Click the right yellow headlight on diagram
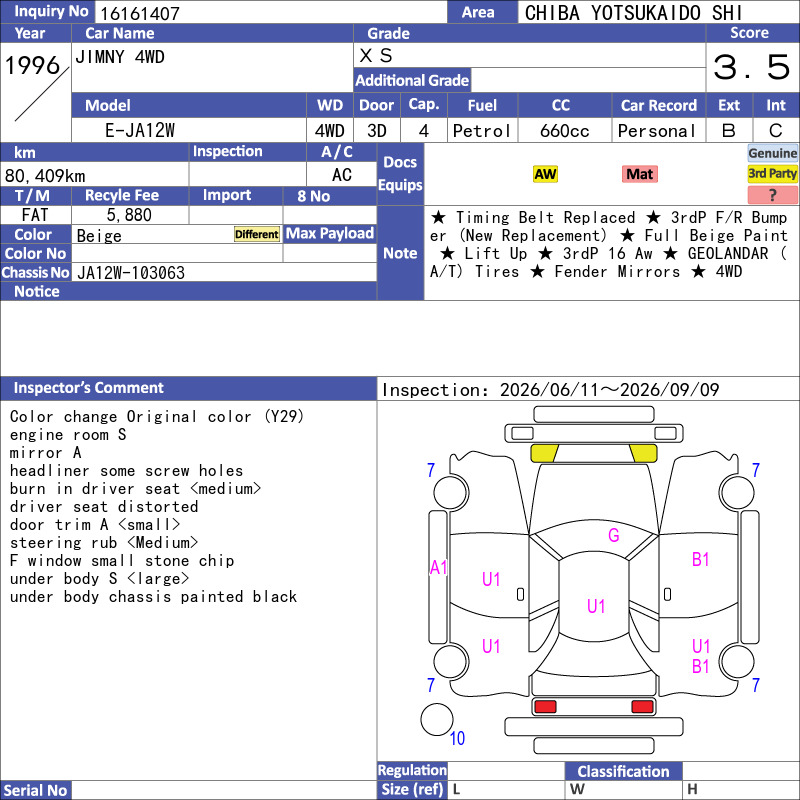 pyautogui.click(x=643, y=453)
